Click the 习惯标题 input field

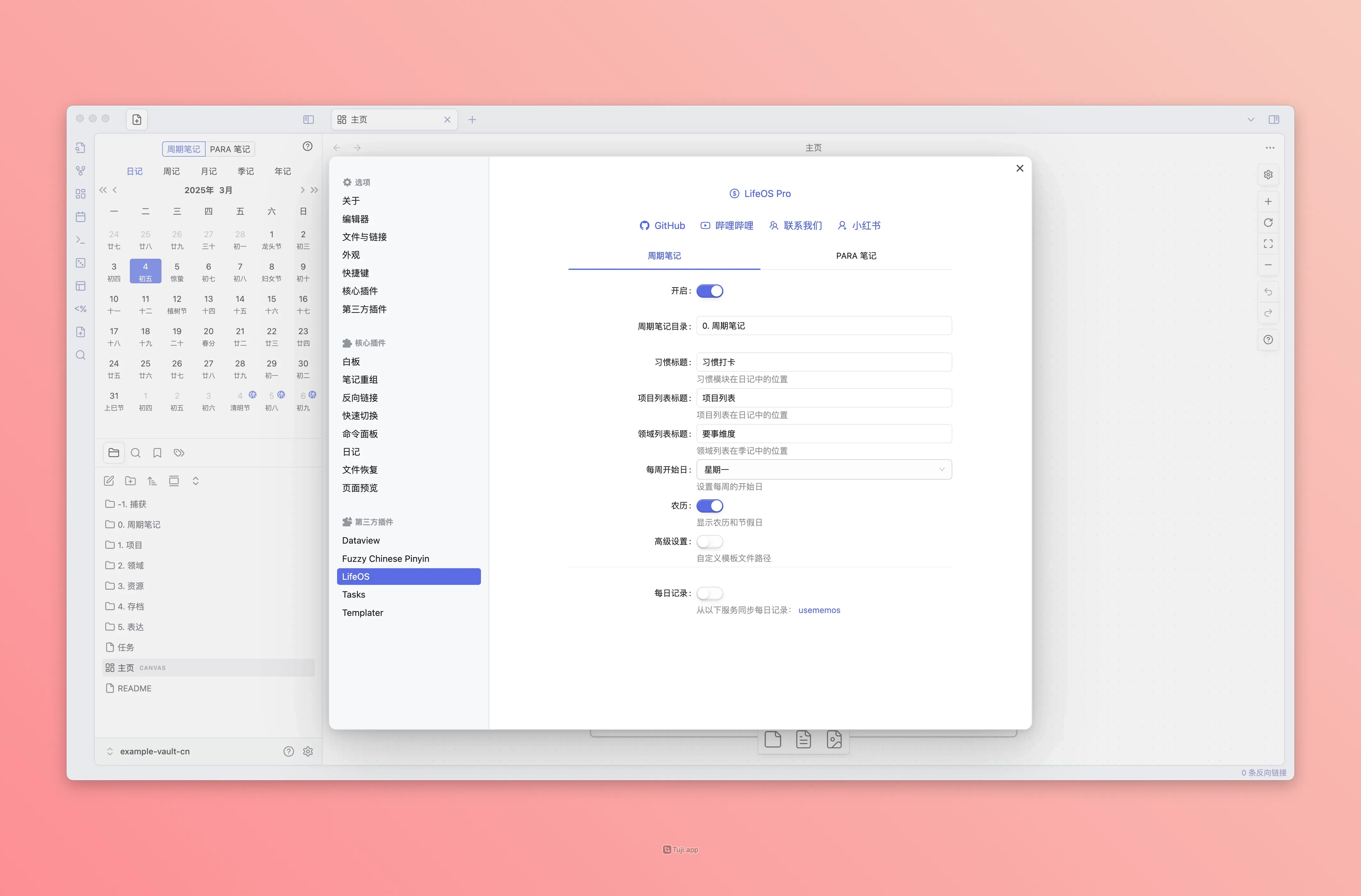[x=823, y=362]
